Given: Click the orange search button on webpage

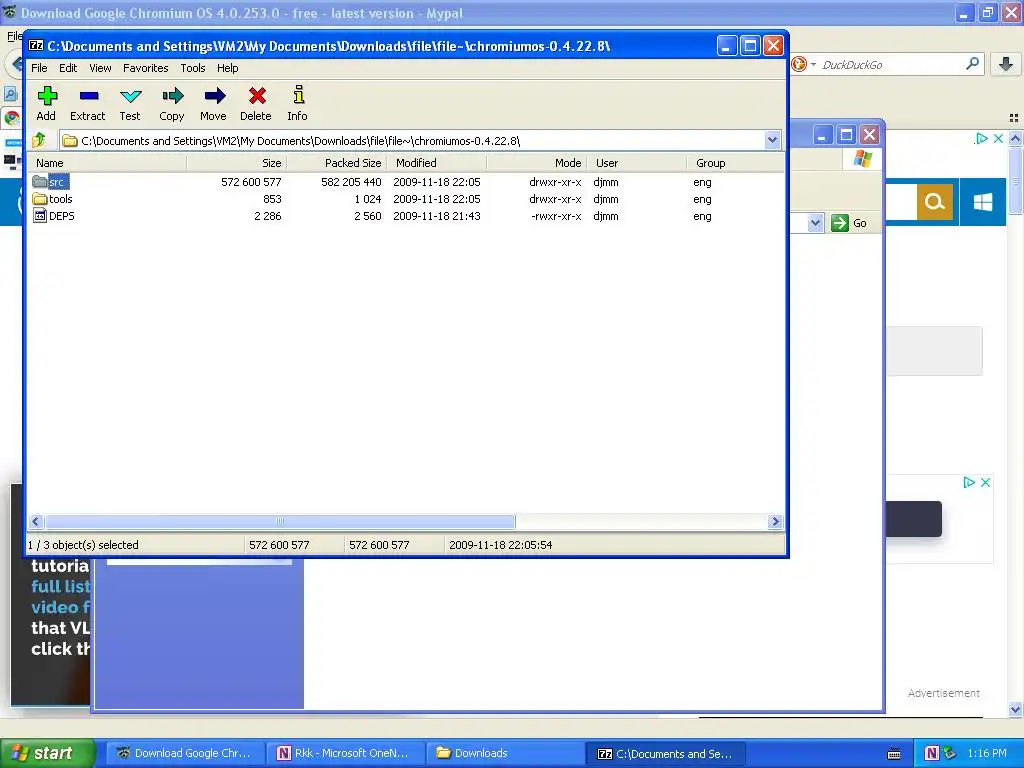Looking at the screenshot, I should click(x=935, y=202).
